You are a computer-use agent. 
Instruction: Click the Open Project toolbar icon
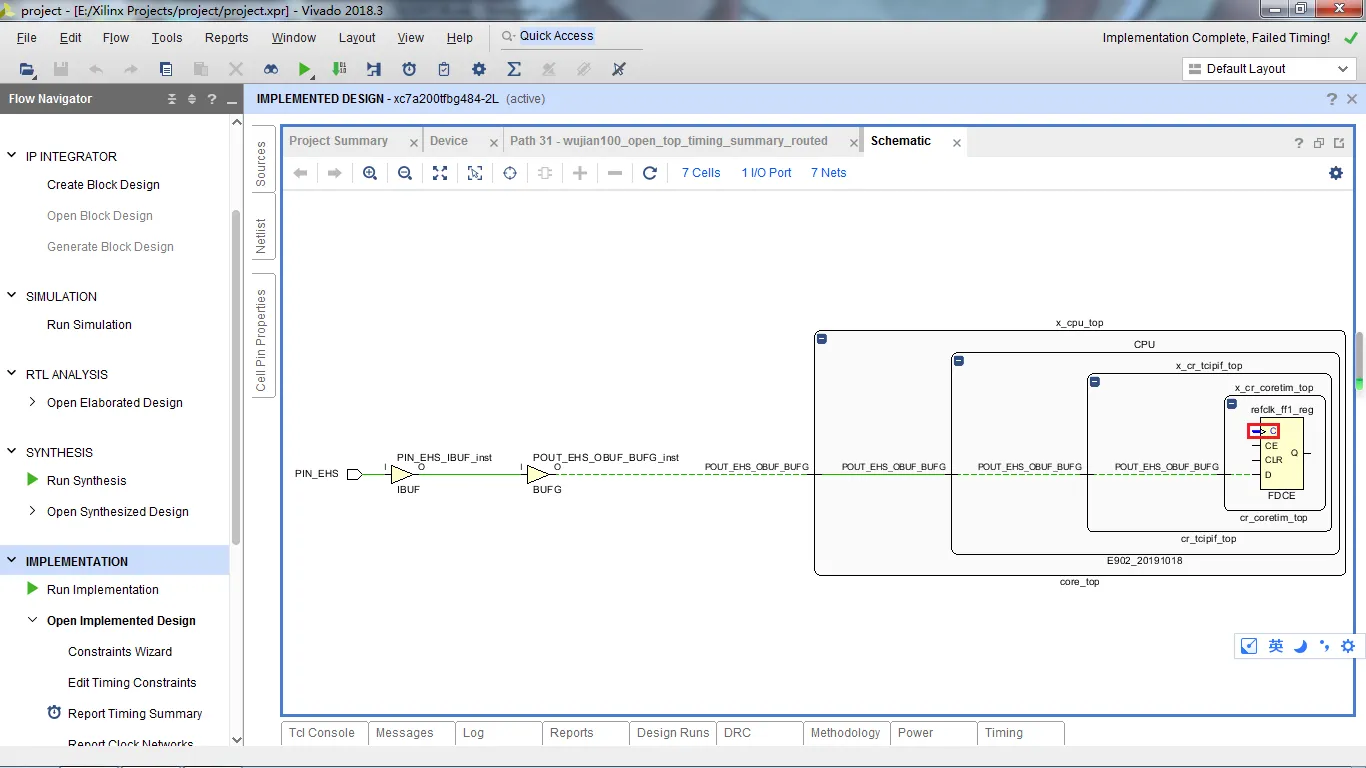27,69
